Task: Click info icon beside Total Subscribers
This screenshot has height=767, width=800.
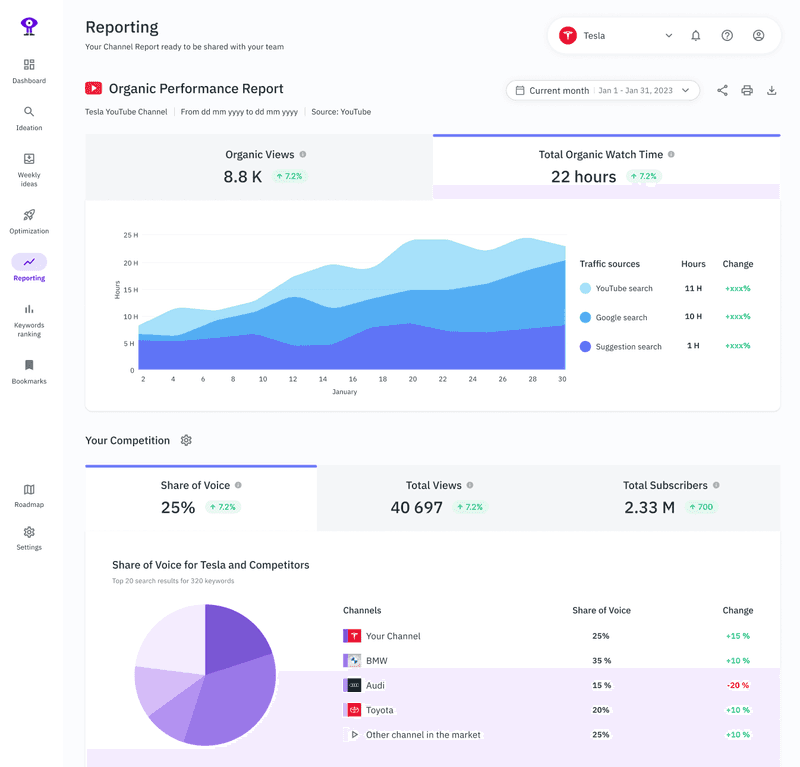Action: (x=716, y=485)
